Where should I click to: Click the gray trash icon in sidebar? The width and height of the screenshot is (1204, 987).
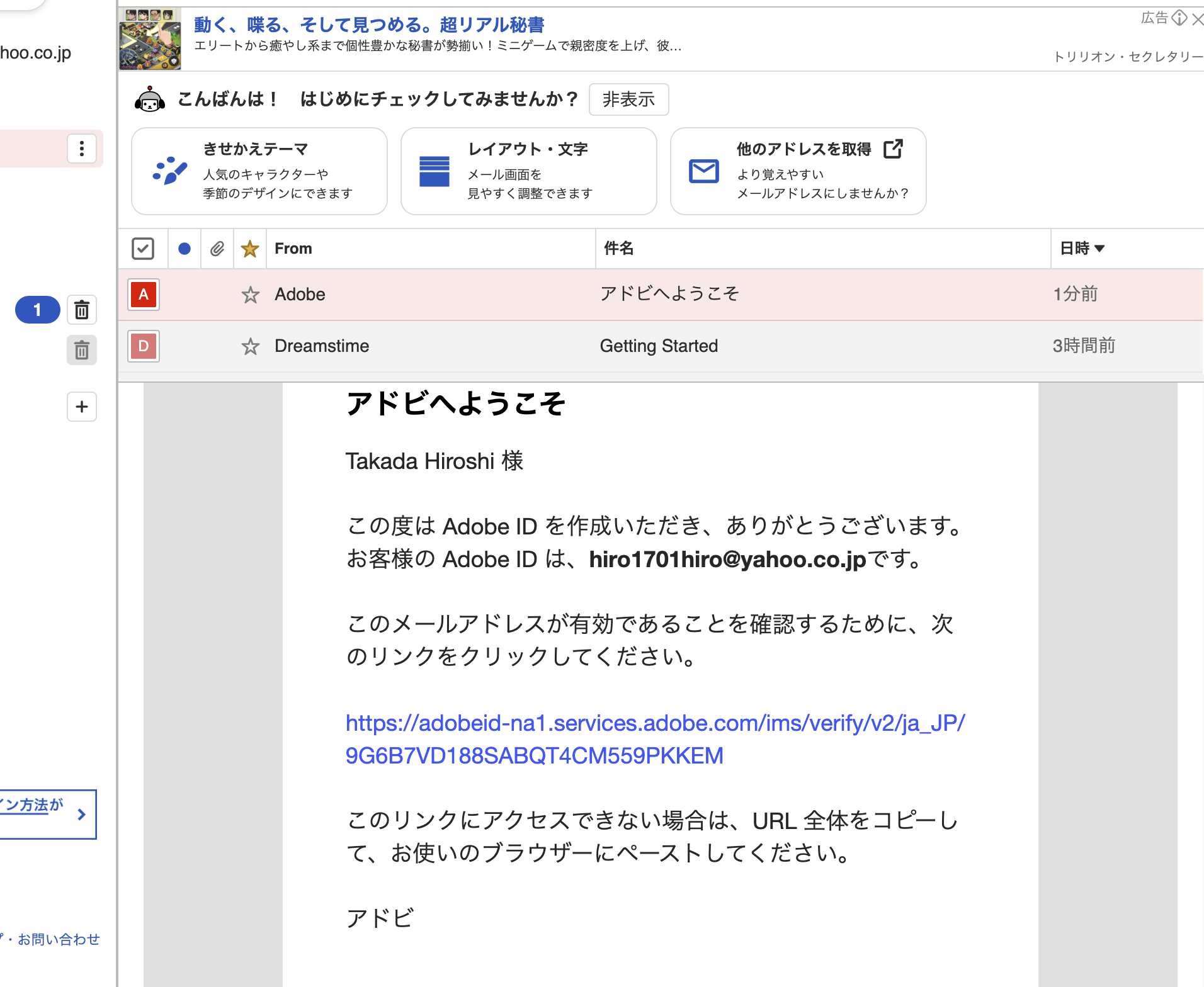click(x=82, y=350)
